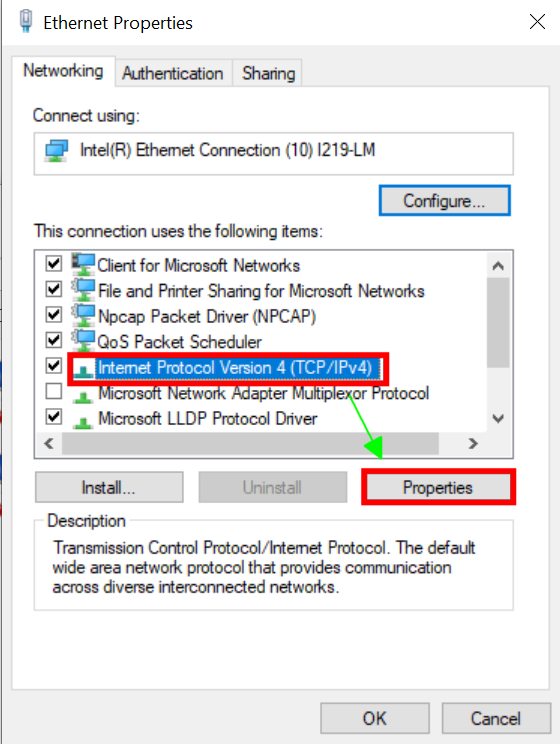Click the QoS Packet Scheduler icon
This screenshot has height=744, width=560.
83,341
